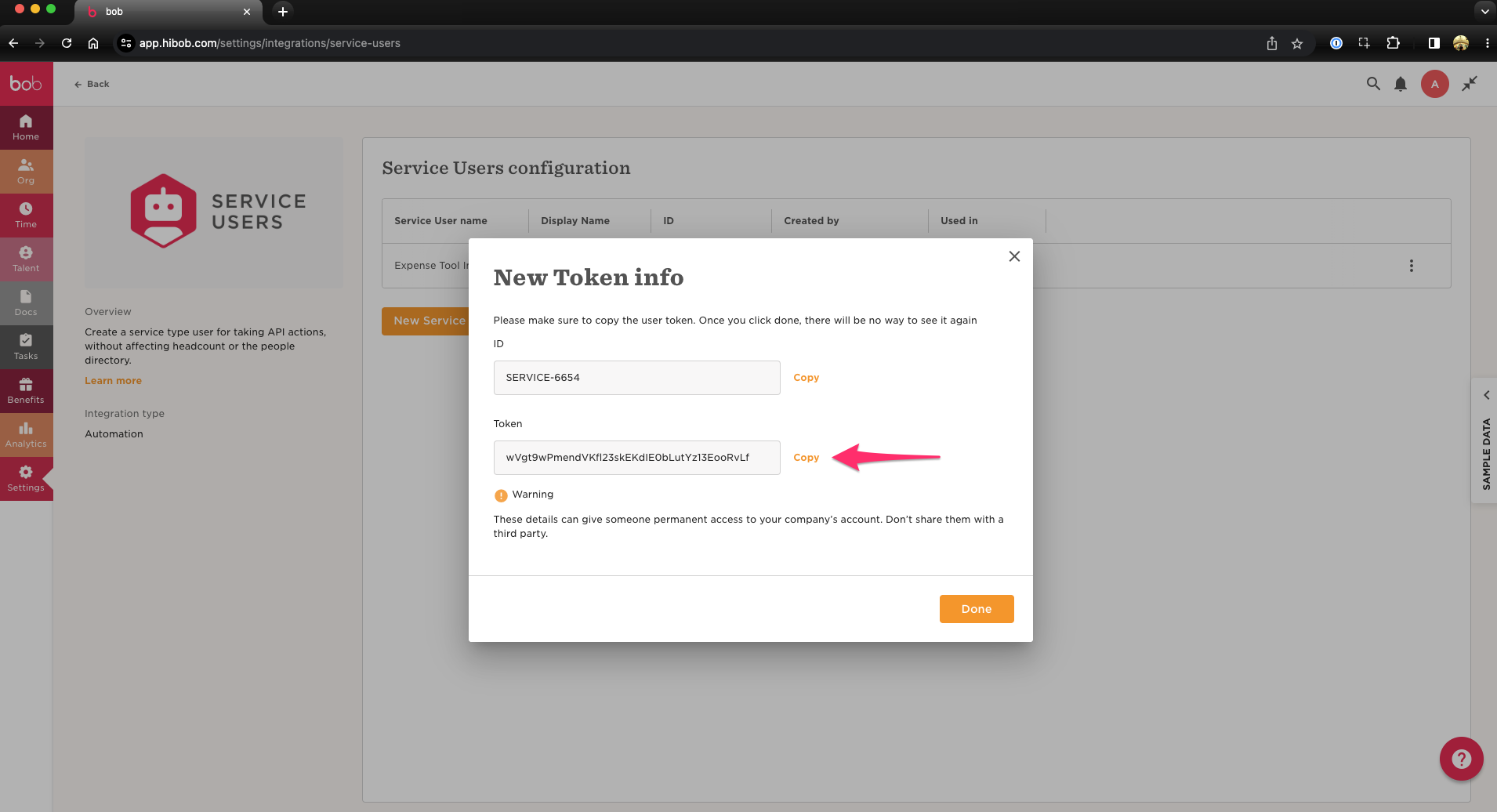
Task: Click the Copy link next to Token
Action: coord(806,458)
